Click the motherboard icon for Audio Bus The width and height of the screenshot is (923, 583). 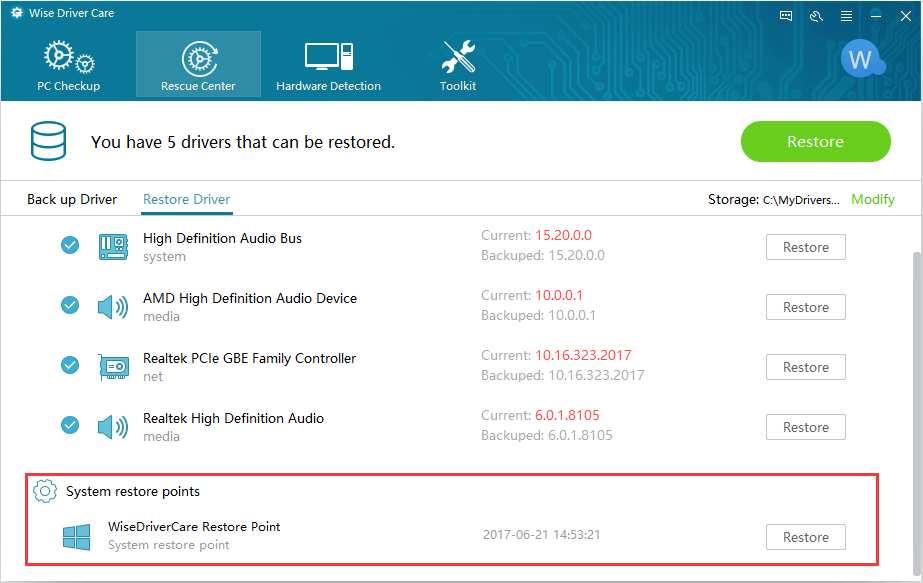[x=113, y=247]
